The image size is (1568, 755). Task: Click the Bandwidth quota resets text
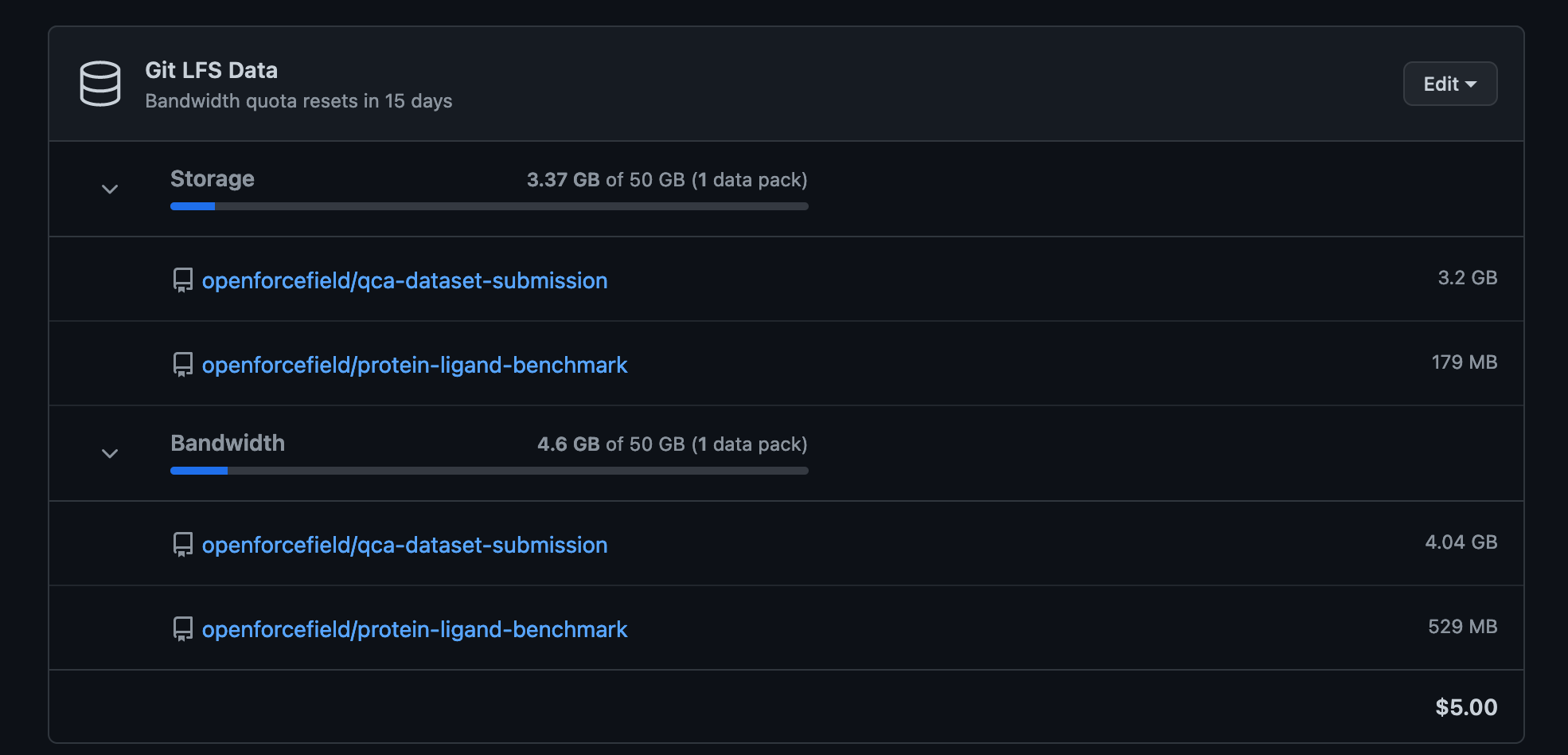tap(298, 101)
